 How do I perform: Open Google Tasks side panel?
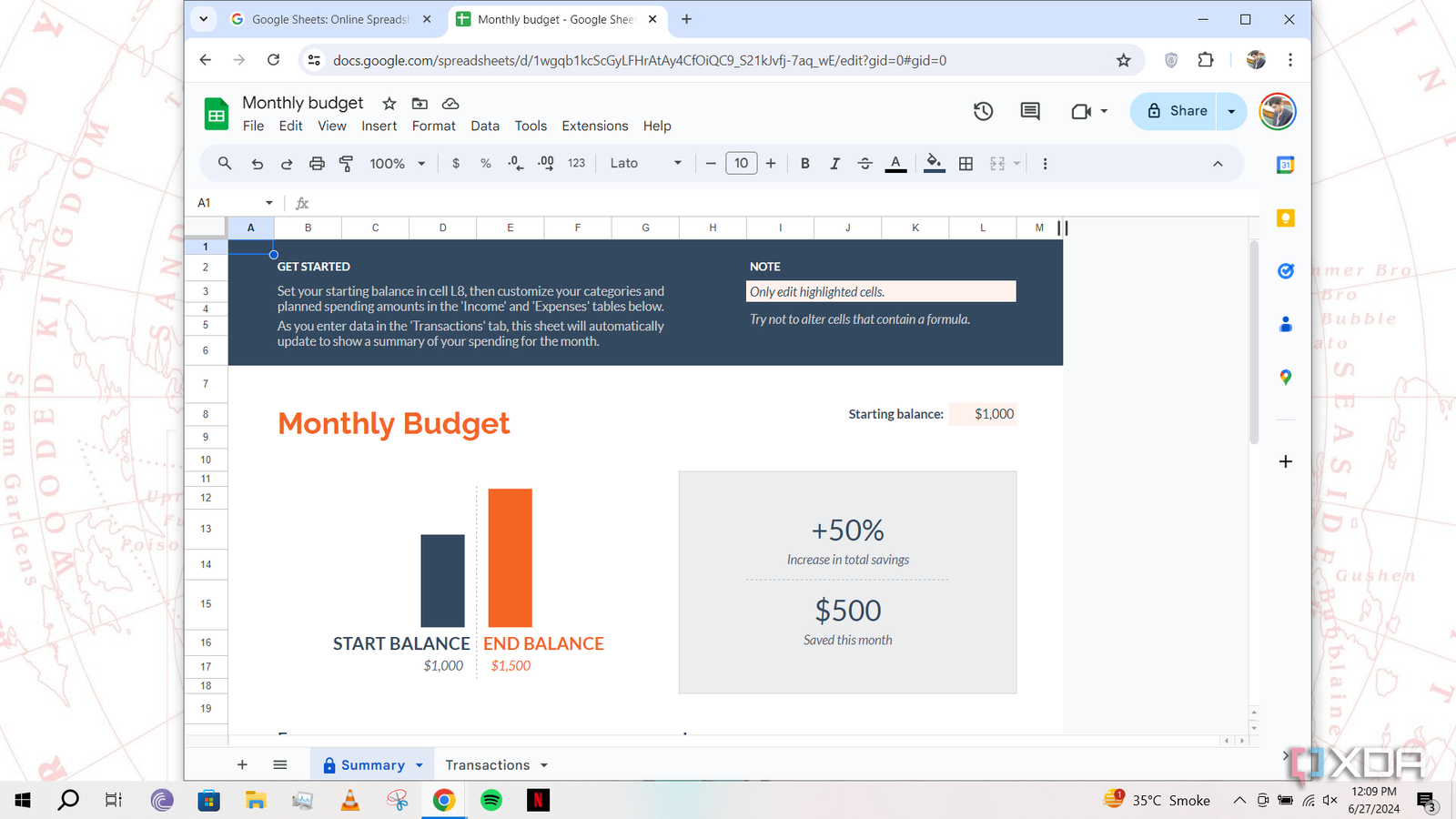1286,271
